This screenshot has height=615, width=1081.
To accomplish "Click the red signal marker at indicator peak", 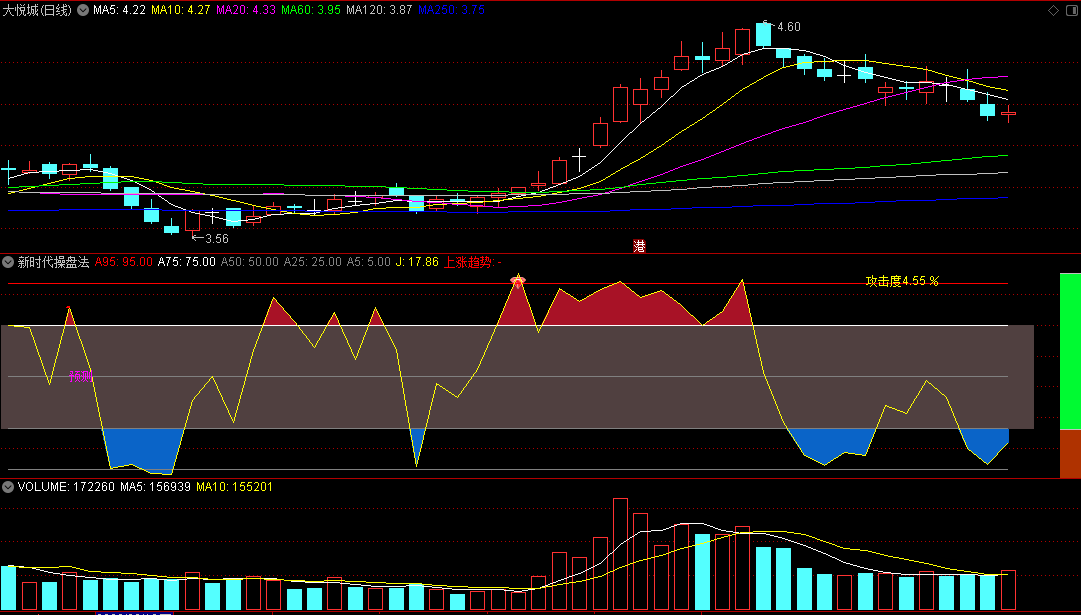I will point(518,280).
